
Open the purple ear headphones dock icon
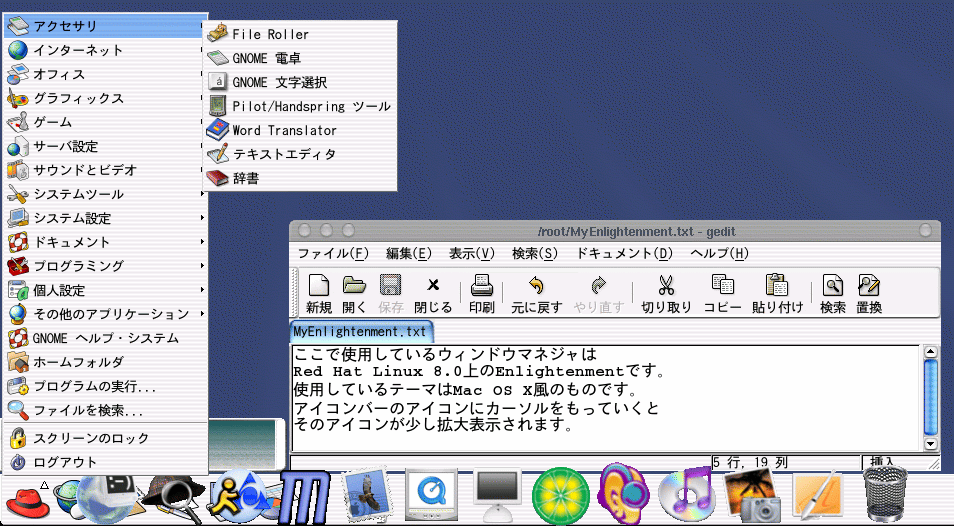pyautogui.click(x=623, y=494)
